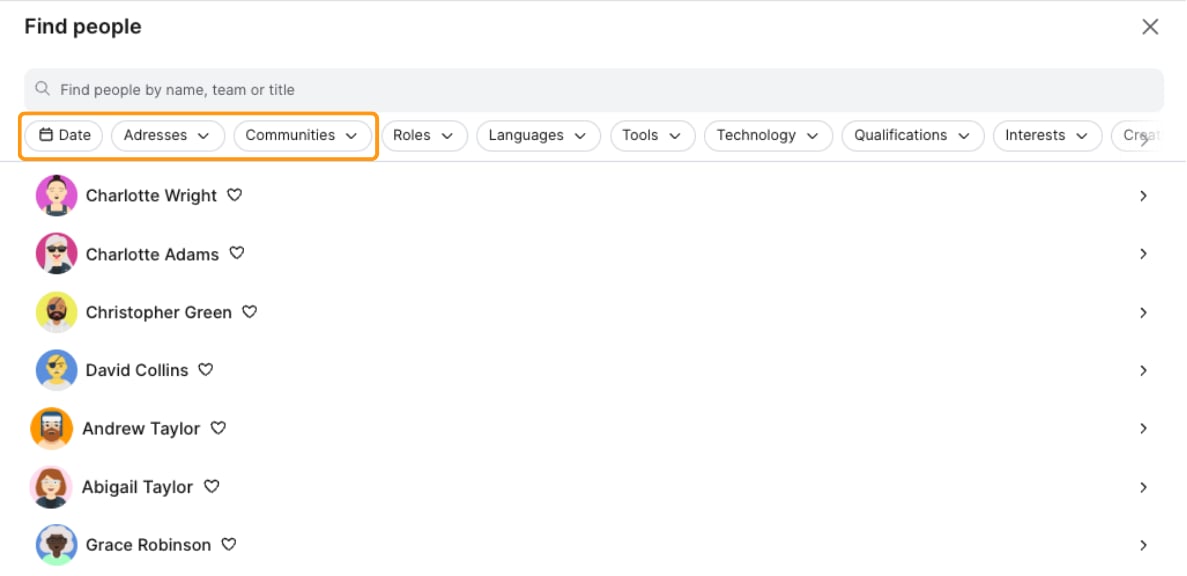The height and width of the screenshot is (576, 1187).
Task: Open David Collins row chevron
Action: pos(1143,371)
